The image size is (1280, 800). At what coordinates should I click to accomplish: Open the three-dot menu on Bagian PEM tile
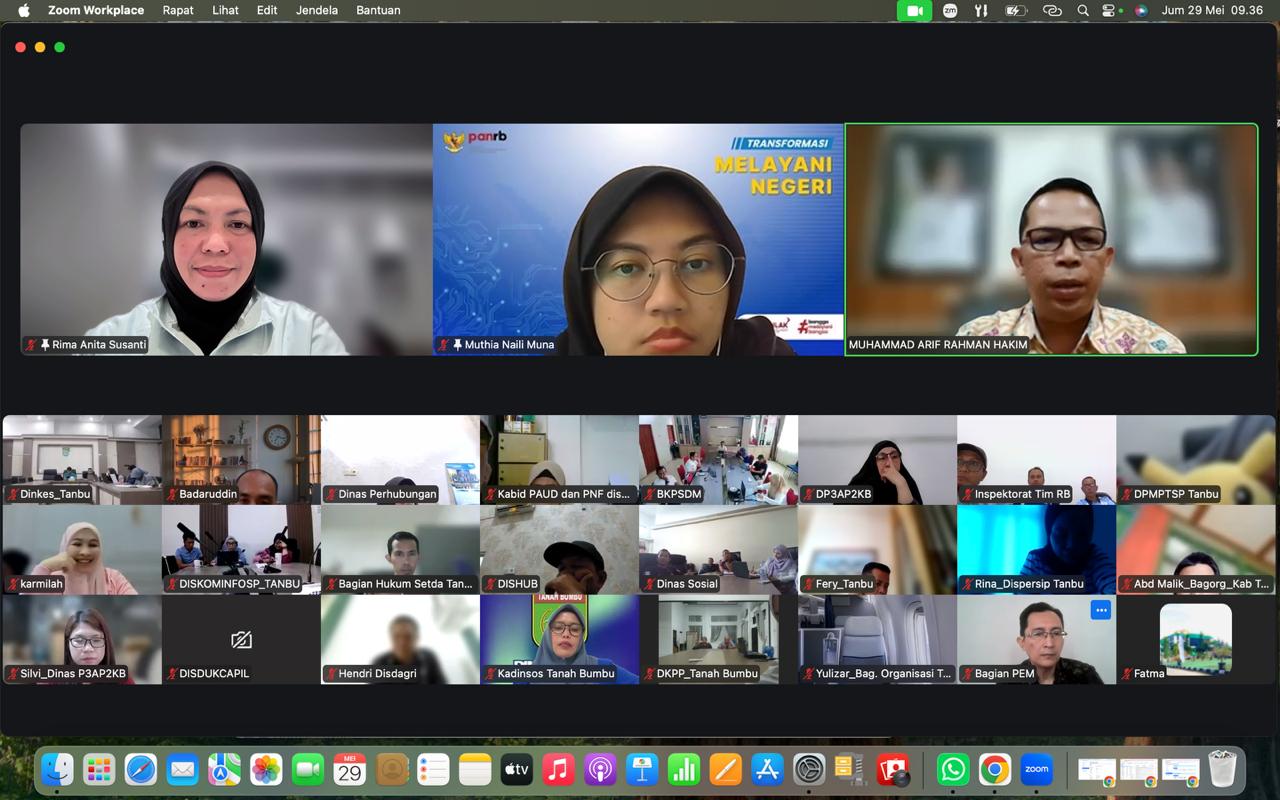click(1101, 610)
